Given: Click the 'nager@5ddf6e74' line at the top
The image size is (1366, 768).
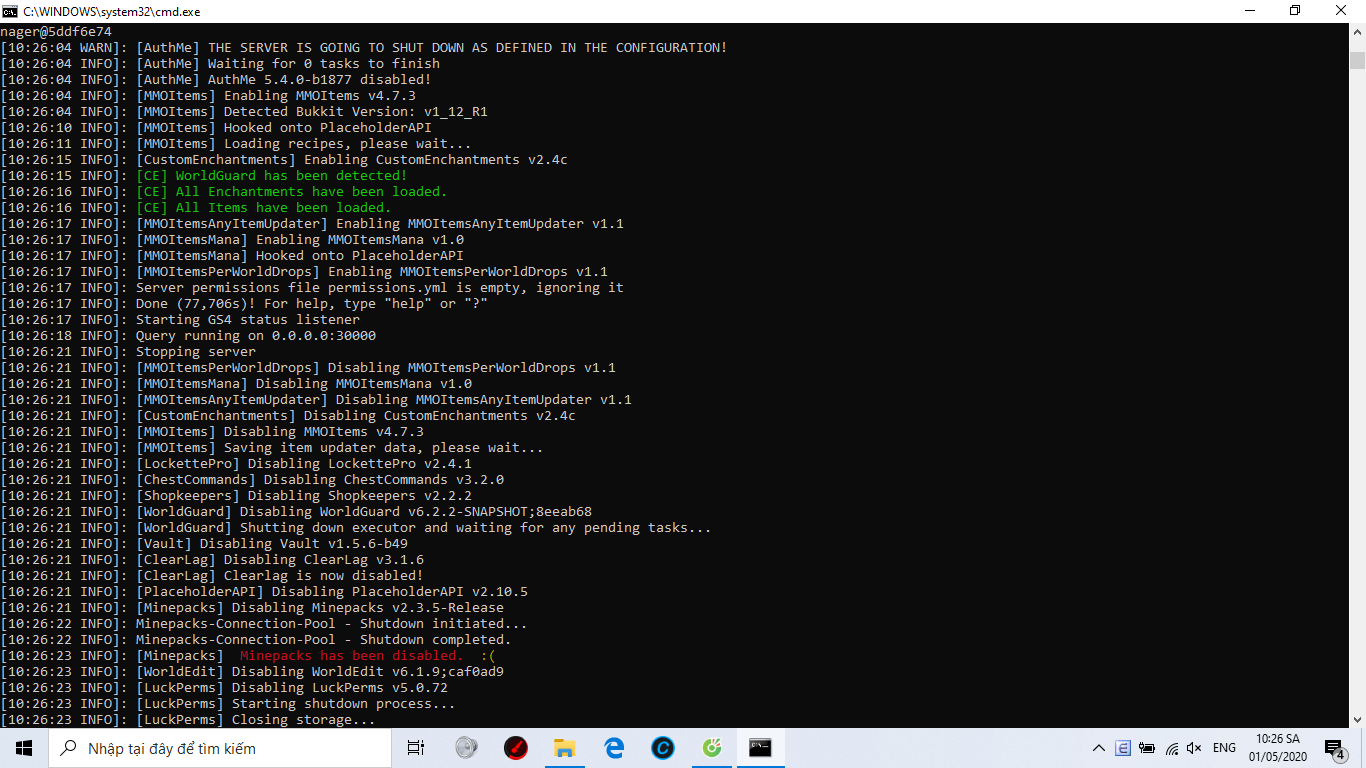Looking at the screenshot, I should click(x=56, y=32).
